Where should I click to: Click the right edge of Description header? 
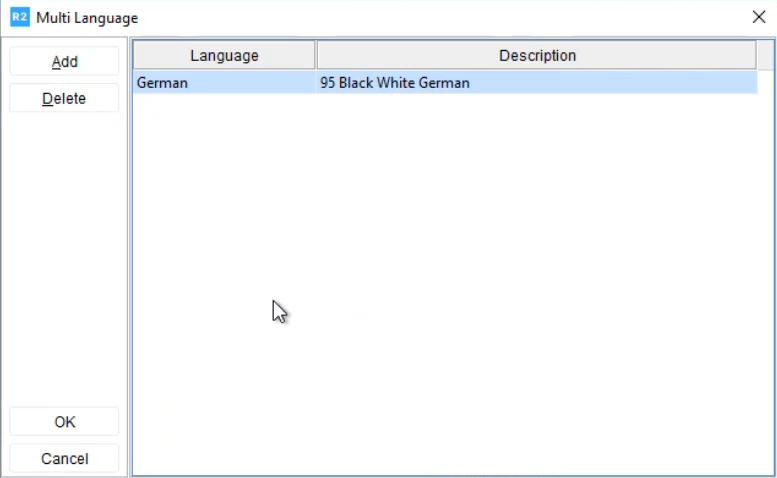point(756,55)
